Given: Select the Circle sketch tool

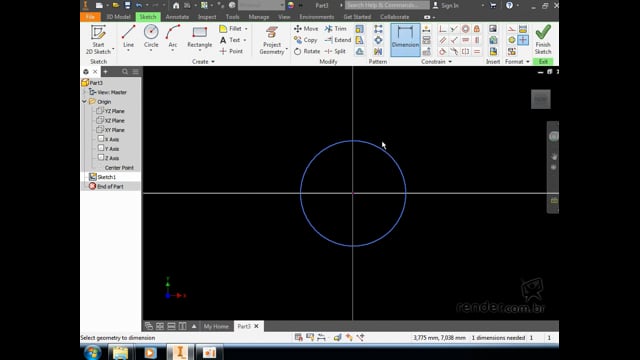Looking at the screenshot, I should pos(151,36).
